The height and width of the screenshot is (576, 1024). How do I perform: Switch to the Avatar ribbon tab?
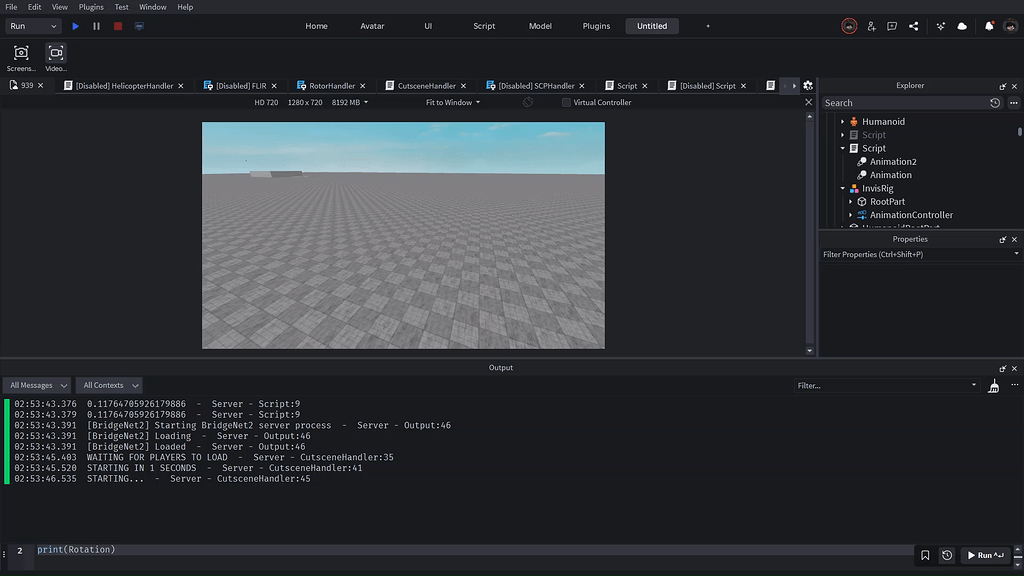coord(372,26)
